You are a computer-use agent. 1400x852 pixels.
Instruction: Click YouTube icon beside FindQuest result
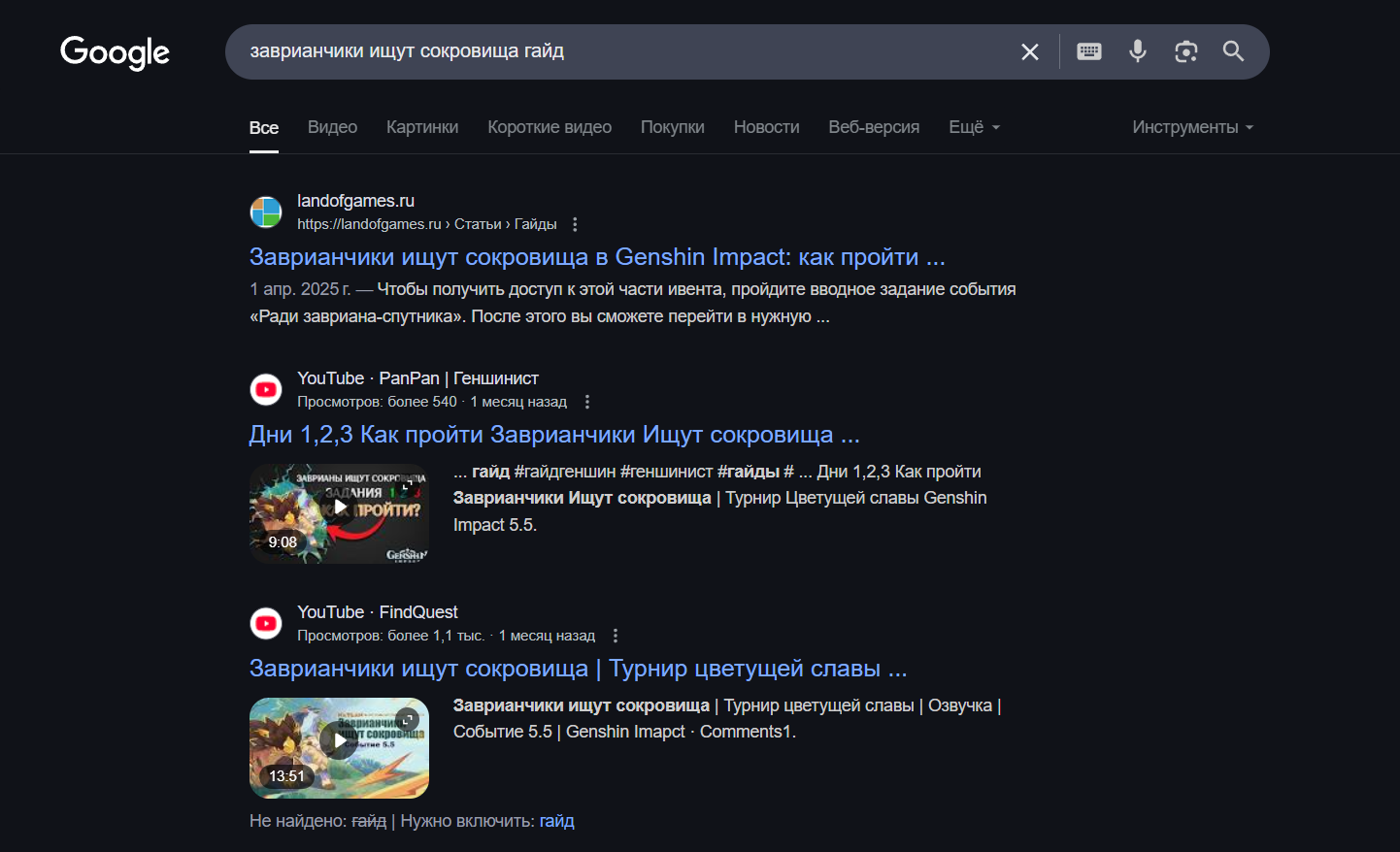click(266, 623)
